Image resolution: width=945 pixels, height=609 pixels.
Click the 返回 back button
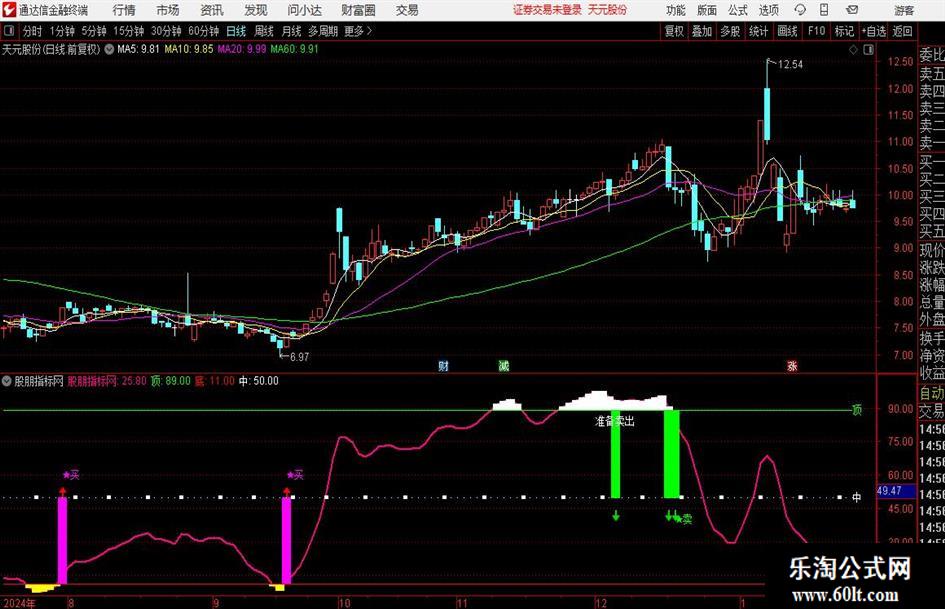[x=902, y=31]
